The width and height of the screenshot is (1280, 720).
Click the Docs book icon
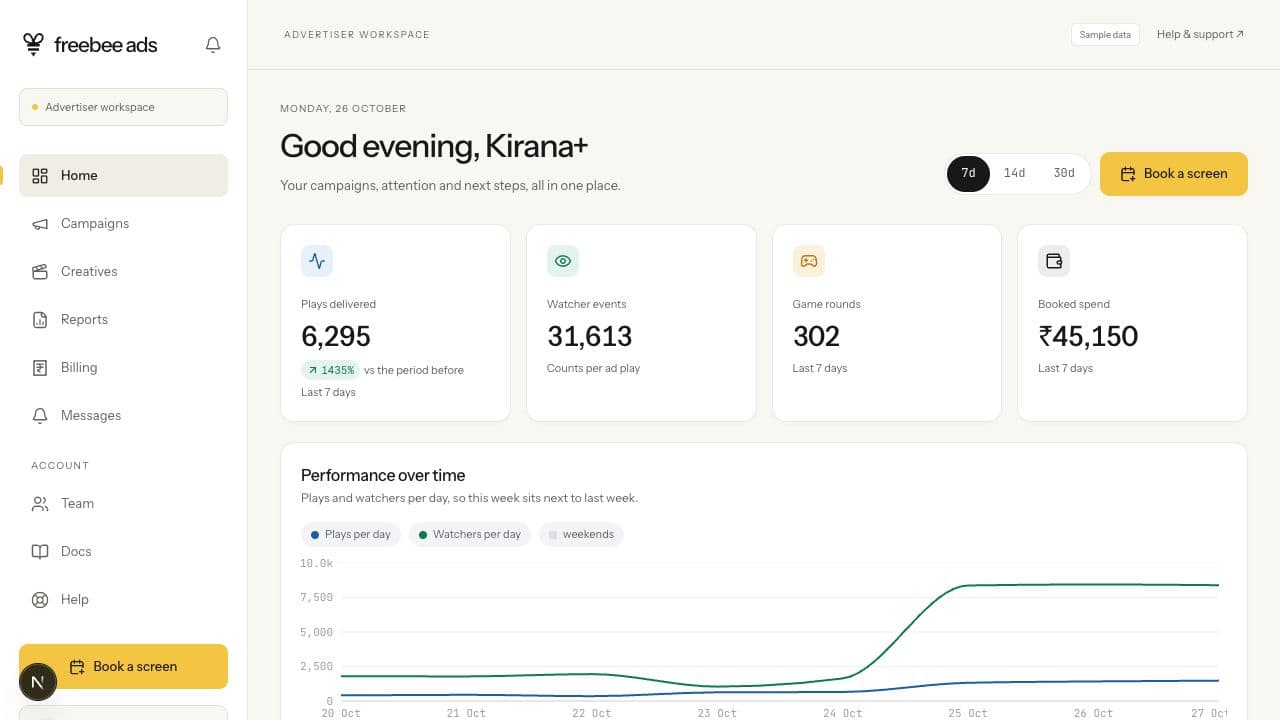40,552
